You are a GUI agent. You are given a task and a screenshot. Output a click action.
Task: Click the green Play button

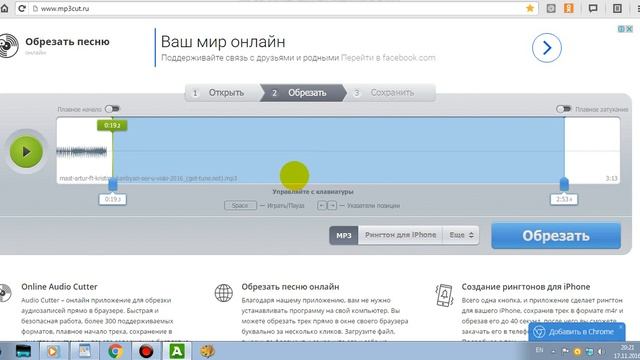pos(26,152)
